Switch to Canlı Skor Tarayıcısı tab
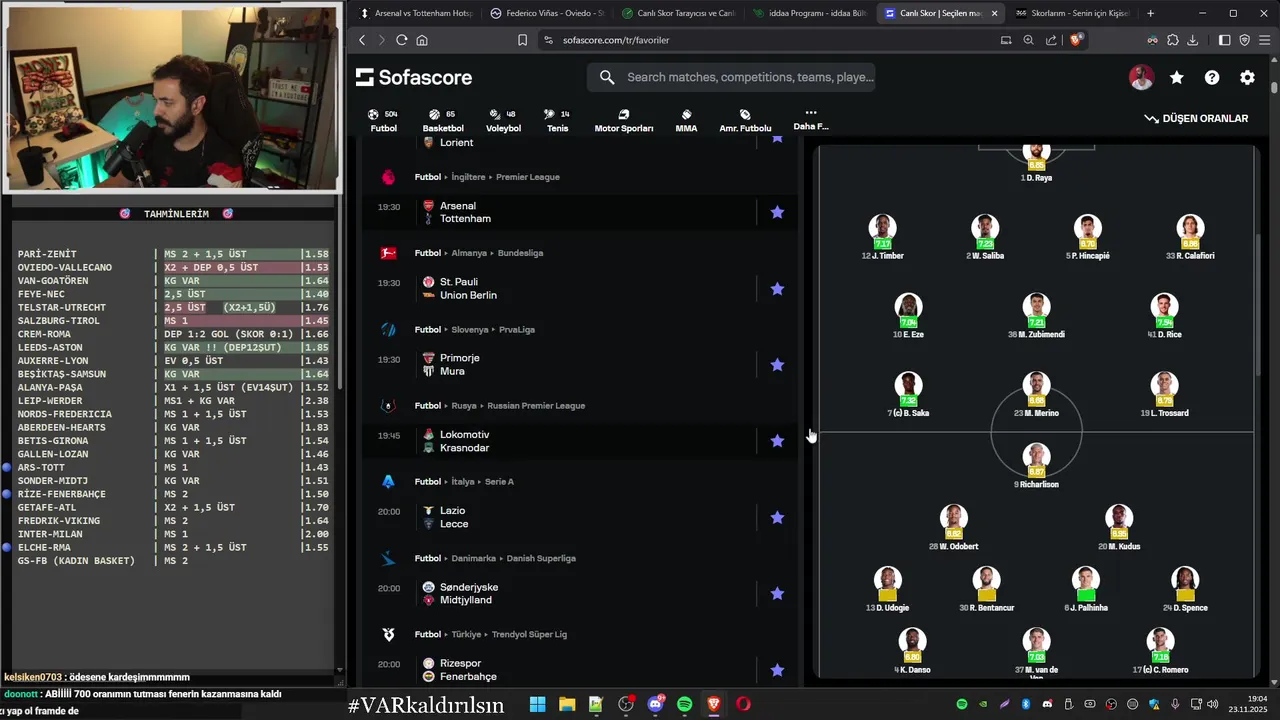 [678, 13]
